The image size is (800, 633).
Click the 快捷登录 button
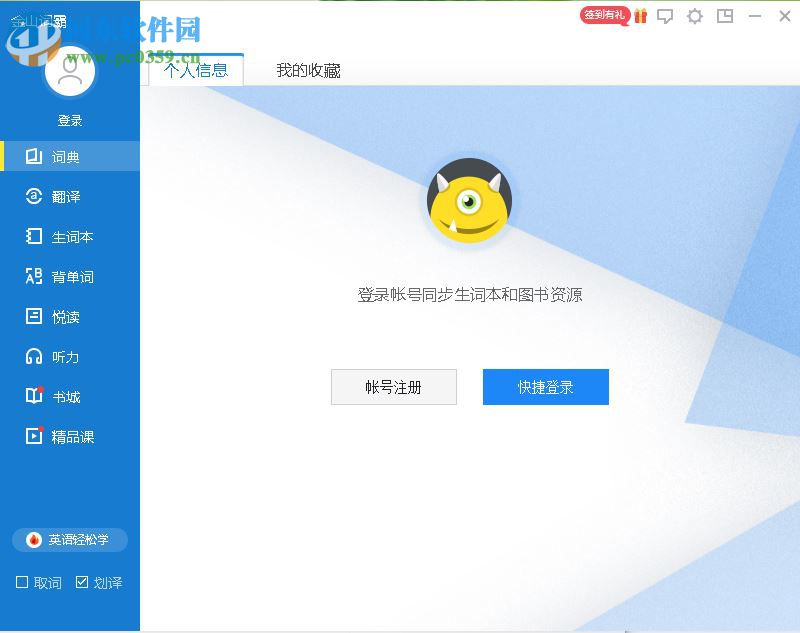pos(546,387)
